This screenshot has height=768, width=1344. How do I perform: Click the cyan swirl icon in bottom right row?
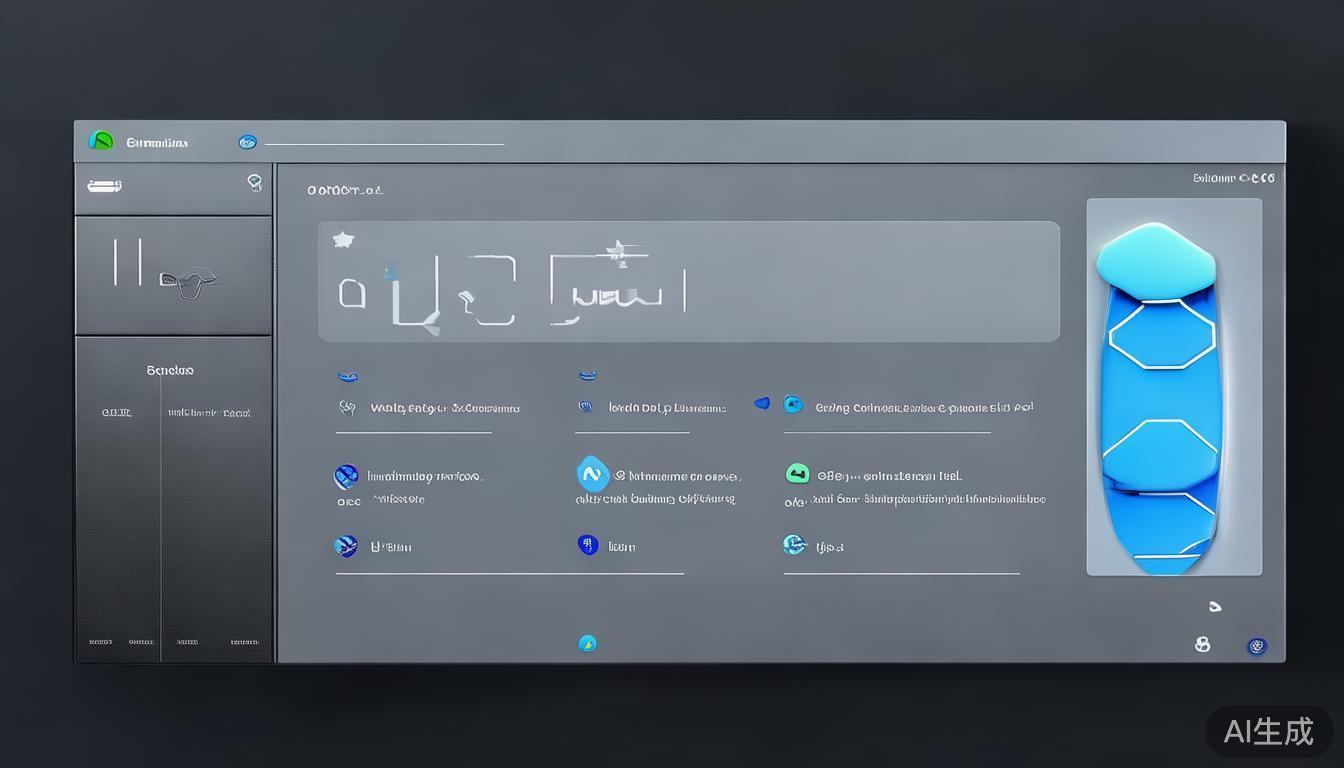pos(794,545)
